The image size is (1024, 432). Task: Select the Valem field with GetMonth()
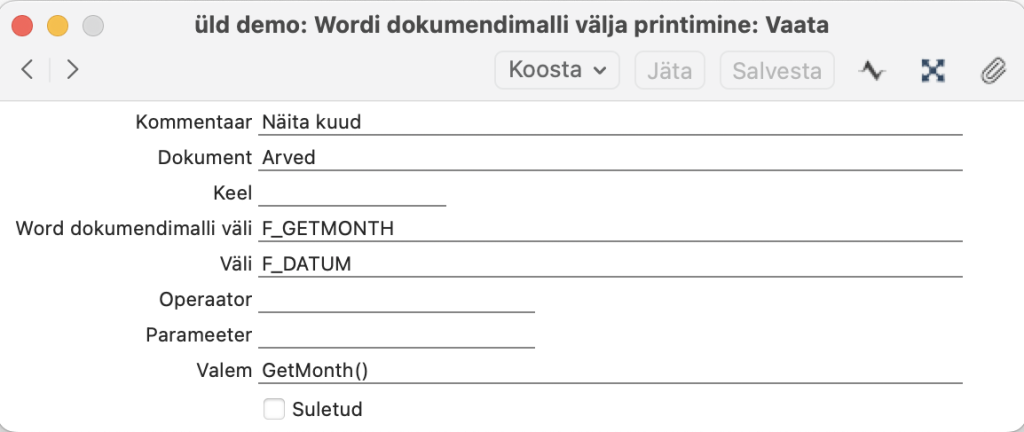(610, 370)
